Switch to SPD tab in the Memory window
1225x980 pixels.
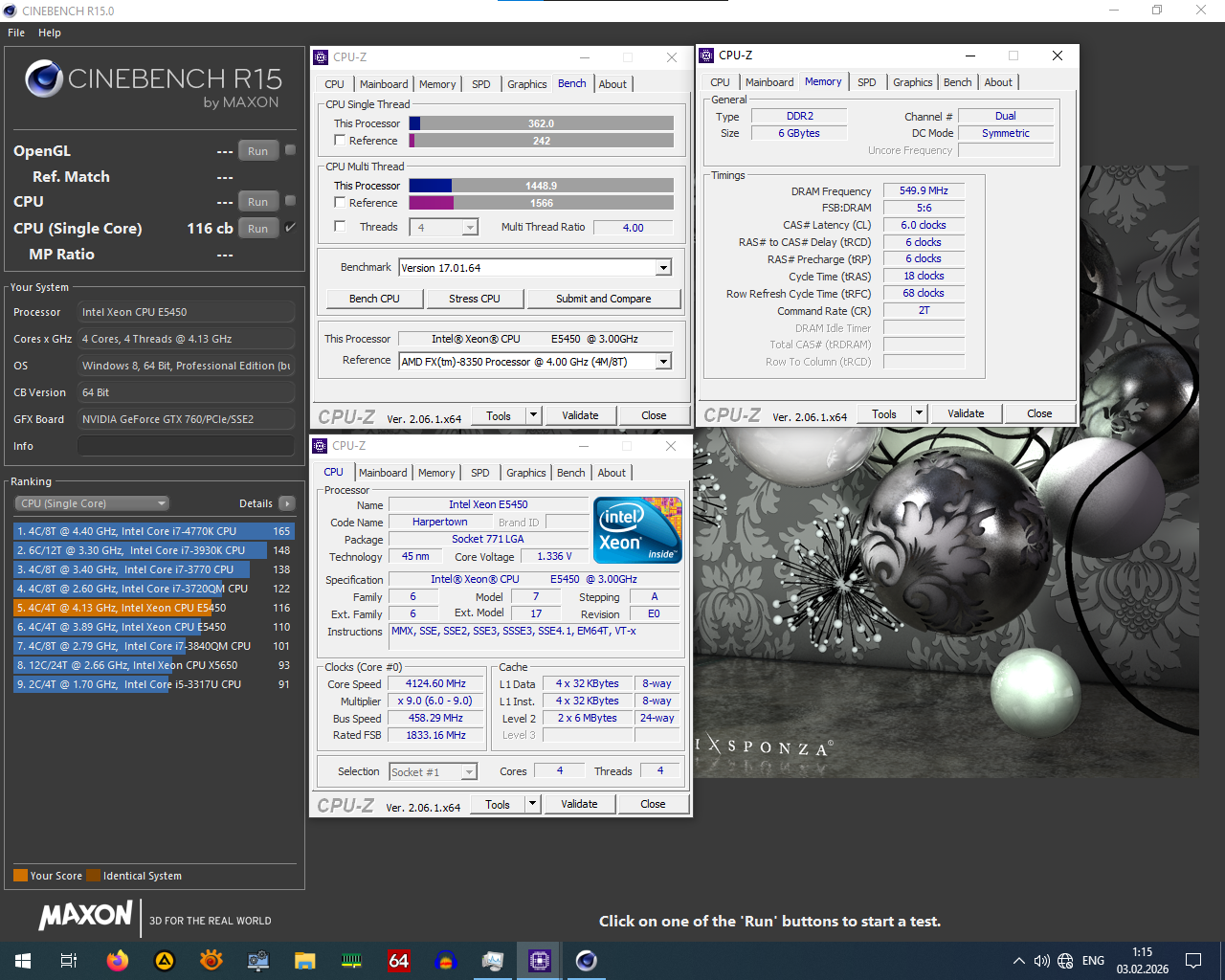(867, 82)
